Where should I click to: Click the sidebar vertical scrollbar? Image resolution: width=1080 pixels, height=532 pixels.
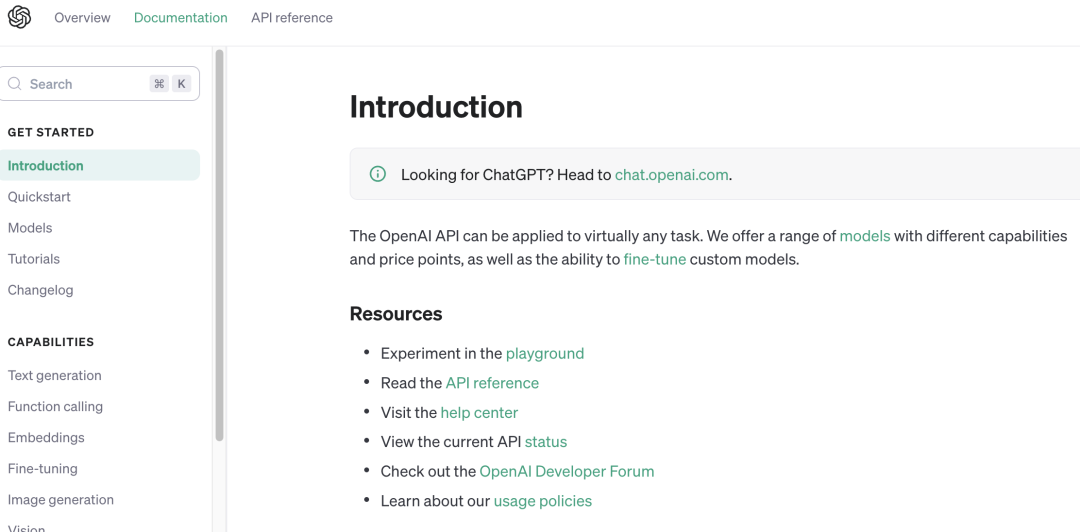[x=220, y=245]
